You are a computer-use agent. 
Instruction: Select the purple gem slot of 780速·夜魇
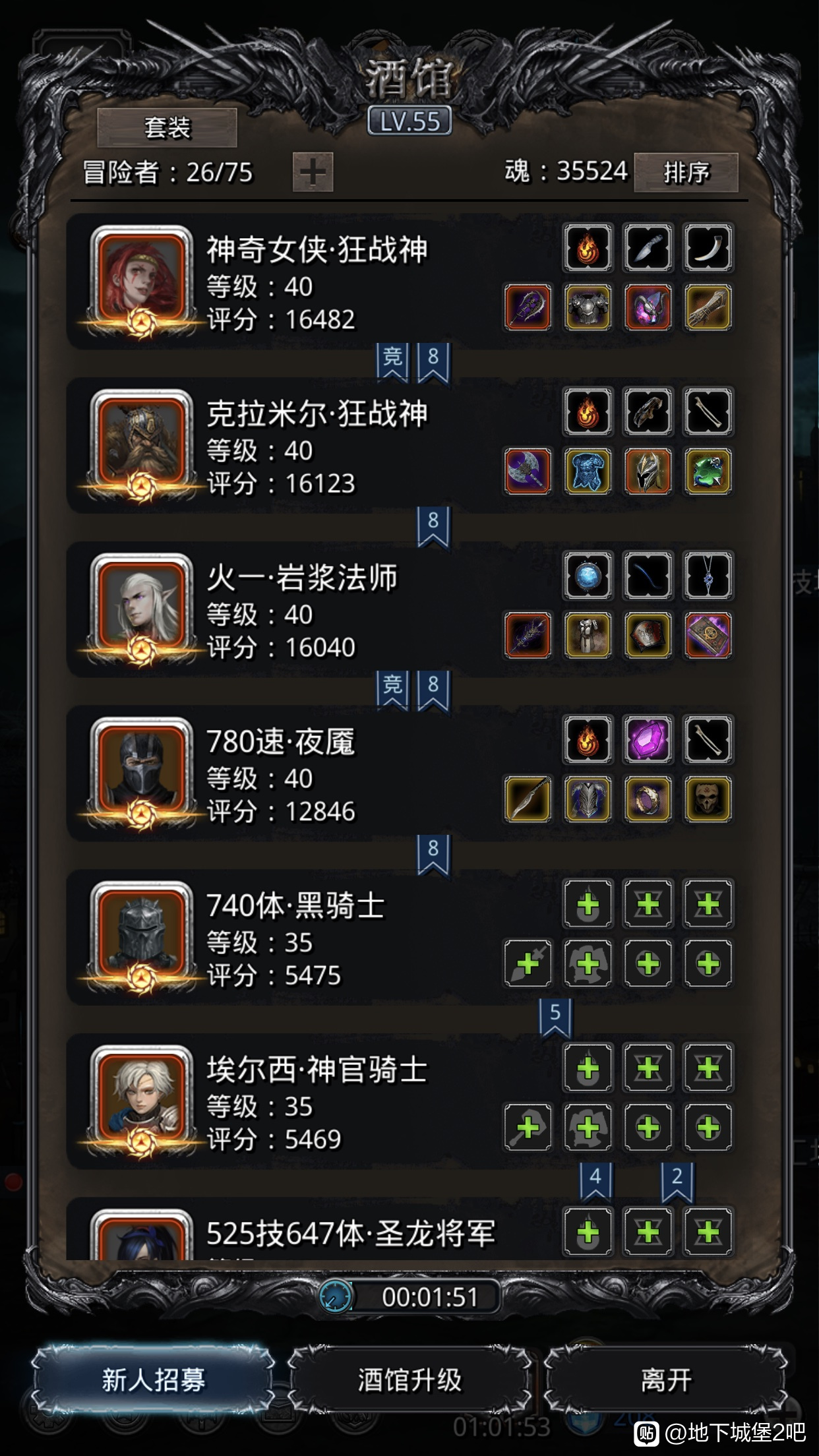tap(648, 740)
